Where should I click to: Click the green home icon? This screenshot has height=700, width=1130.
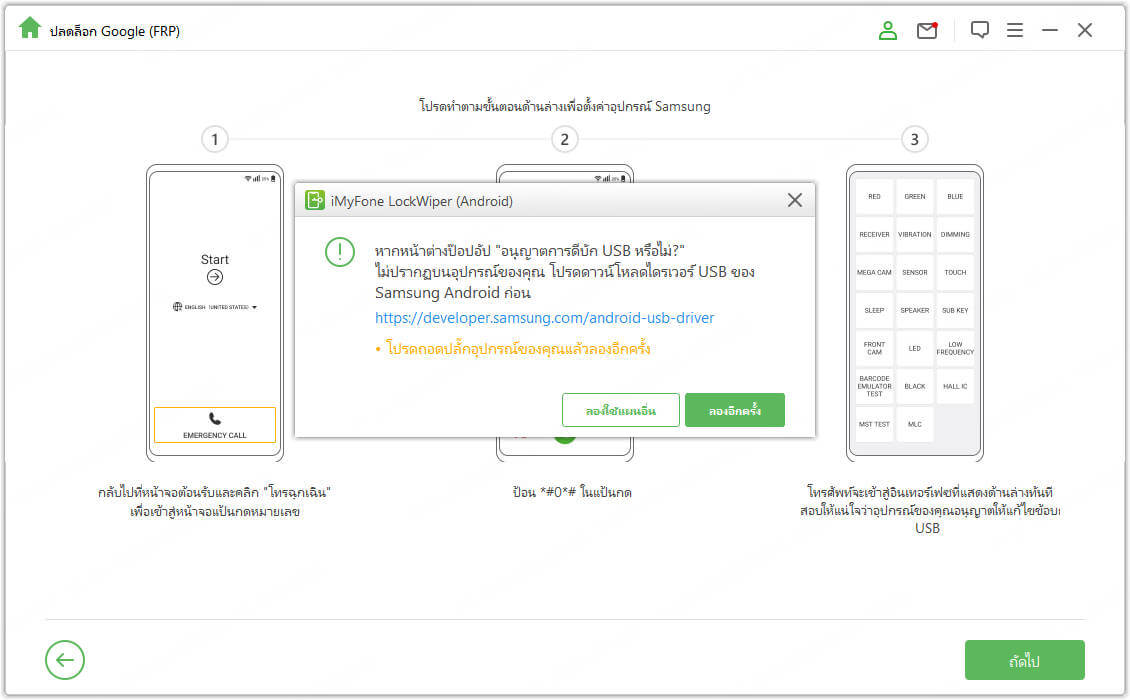click(30, 29)
